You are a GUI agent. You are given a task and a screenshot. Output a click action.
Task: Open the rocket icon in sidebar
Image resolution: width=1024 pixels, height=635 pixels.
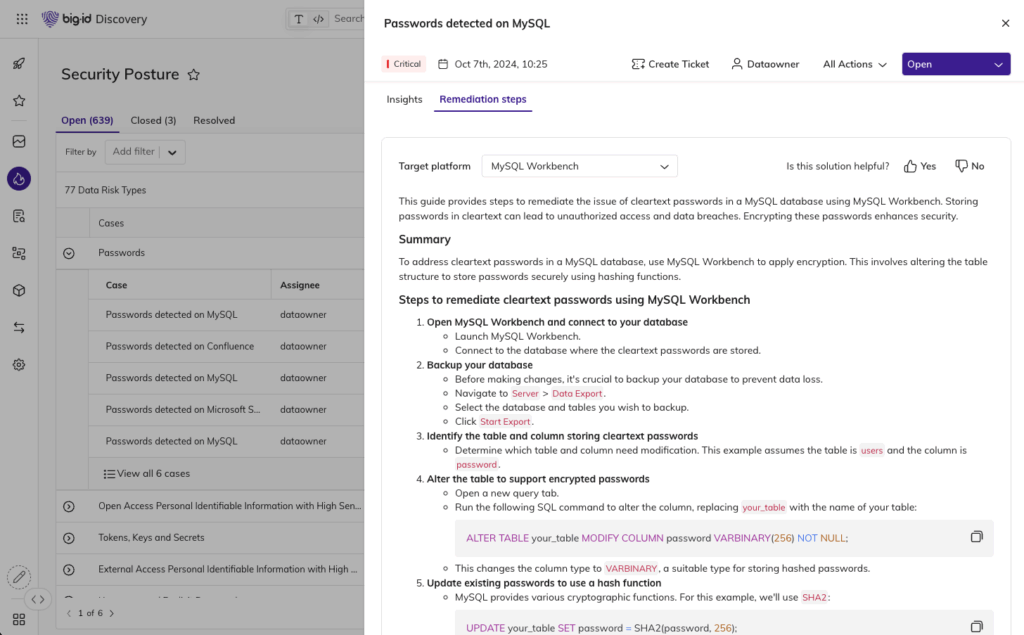(19, 63)
